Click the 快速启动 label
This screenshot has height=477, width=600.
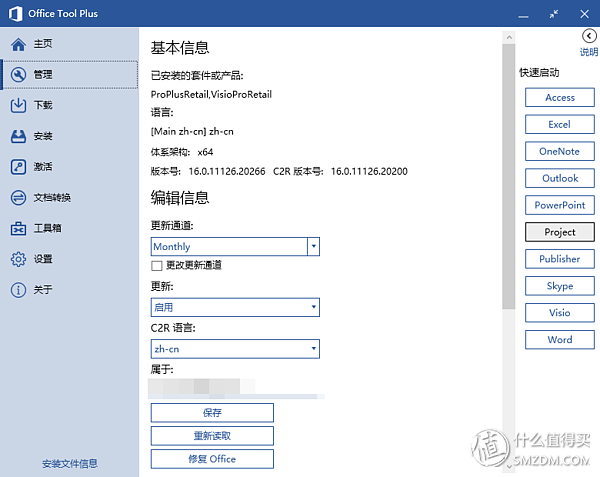click(x=539, y=73)
